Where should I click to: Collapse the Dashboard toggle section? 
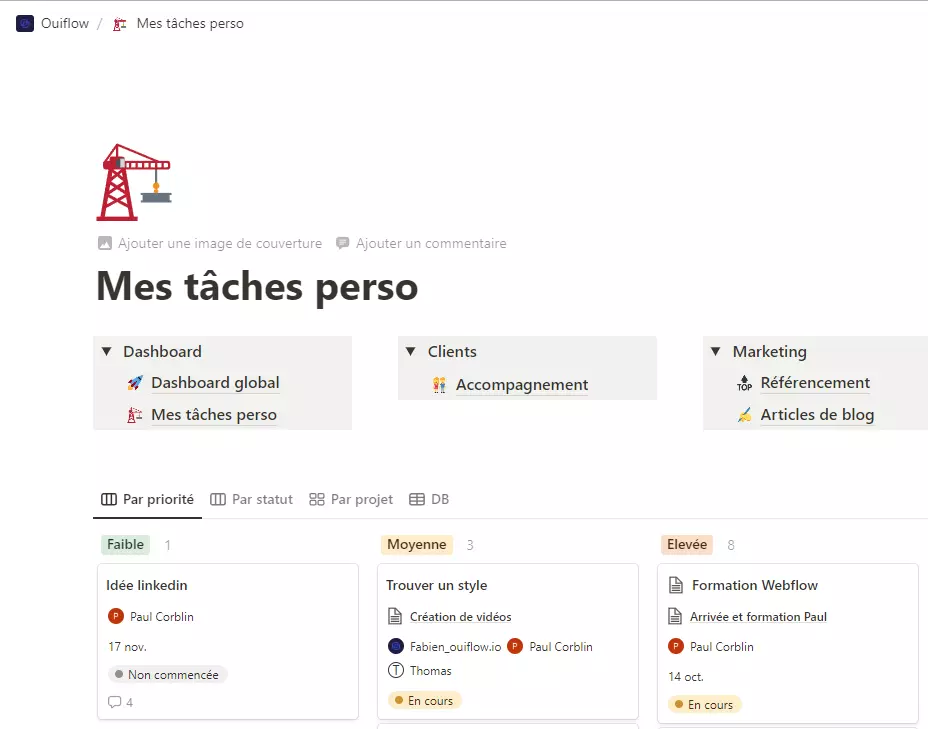click(x=107, y=351)
